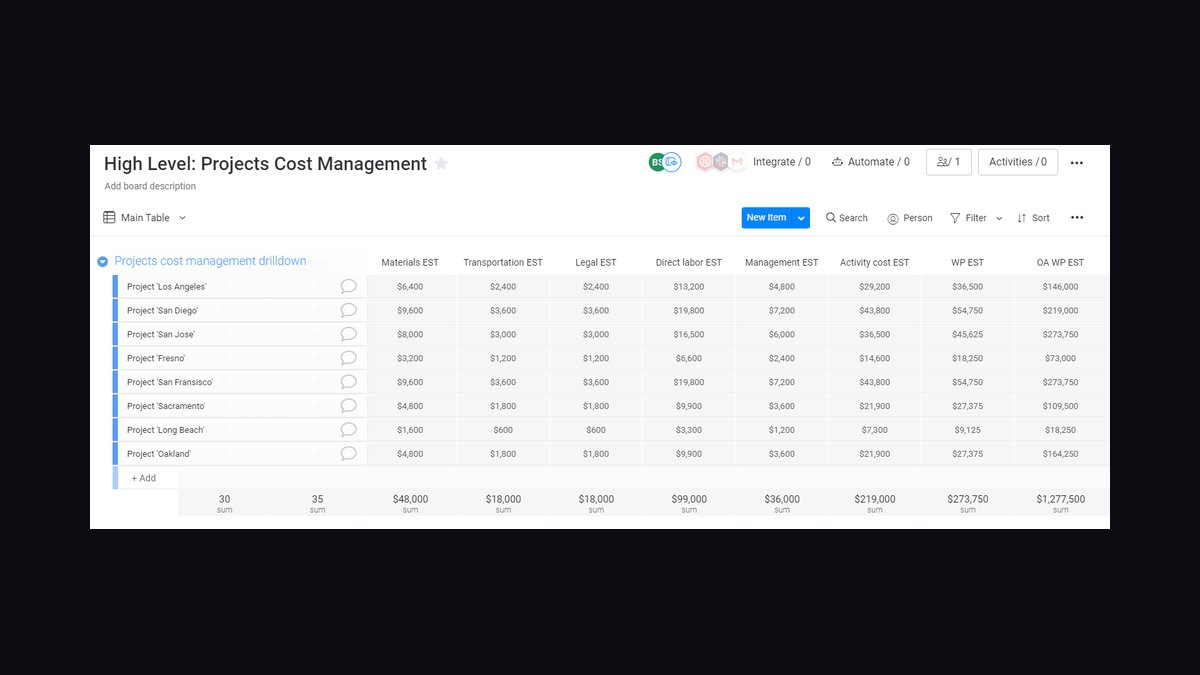Select the Project 'Los Angeles' row name
The width and height of the screenshot is (1200, 675).
167,287
